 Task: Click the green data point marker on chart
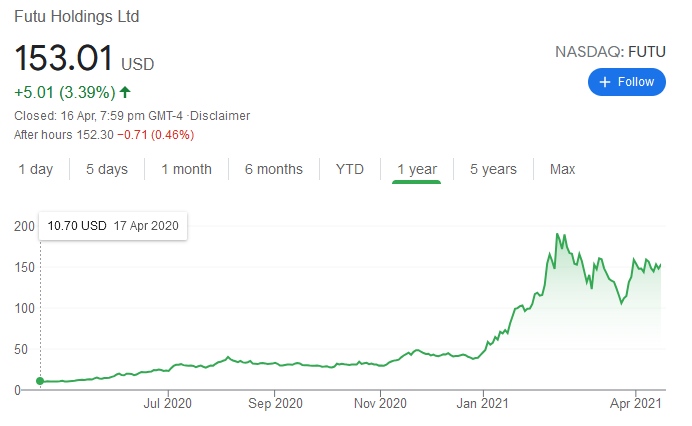coord(40,381)
